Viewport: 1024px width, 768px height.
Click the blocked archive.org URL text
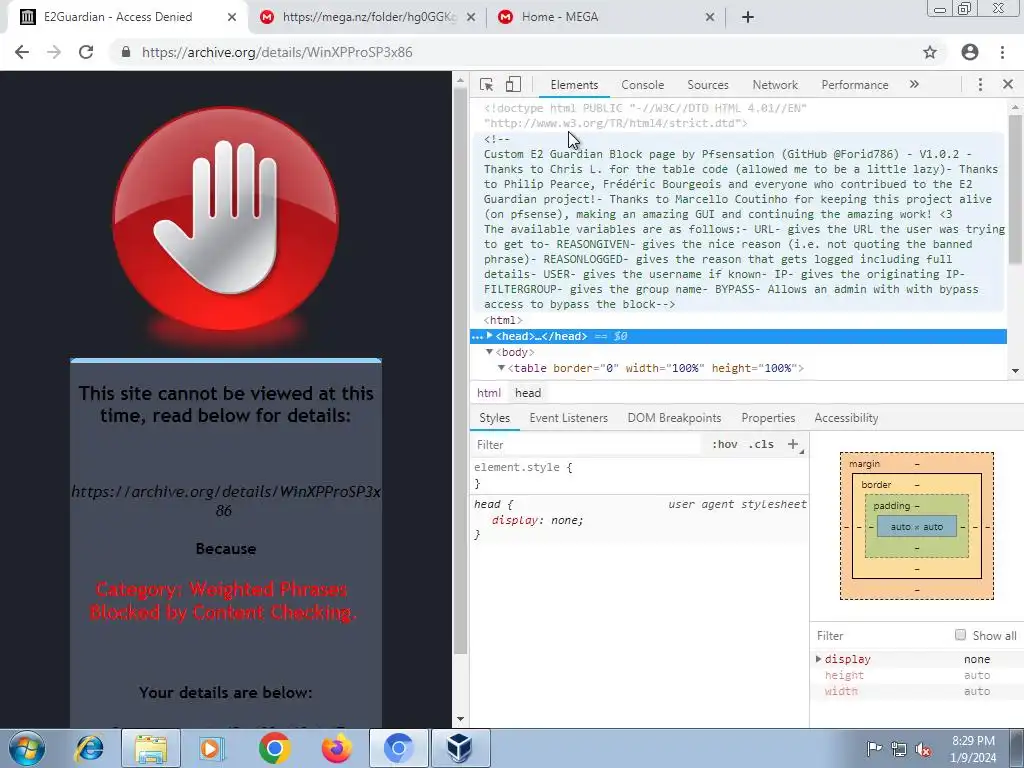(225, 501)
